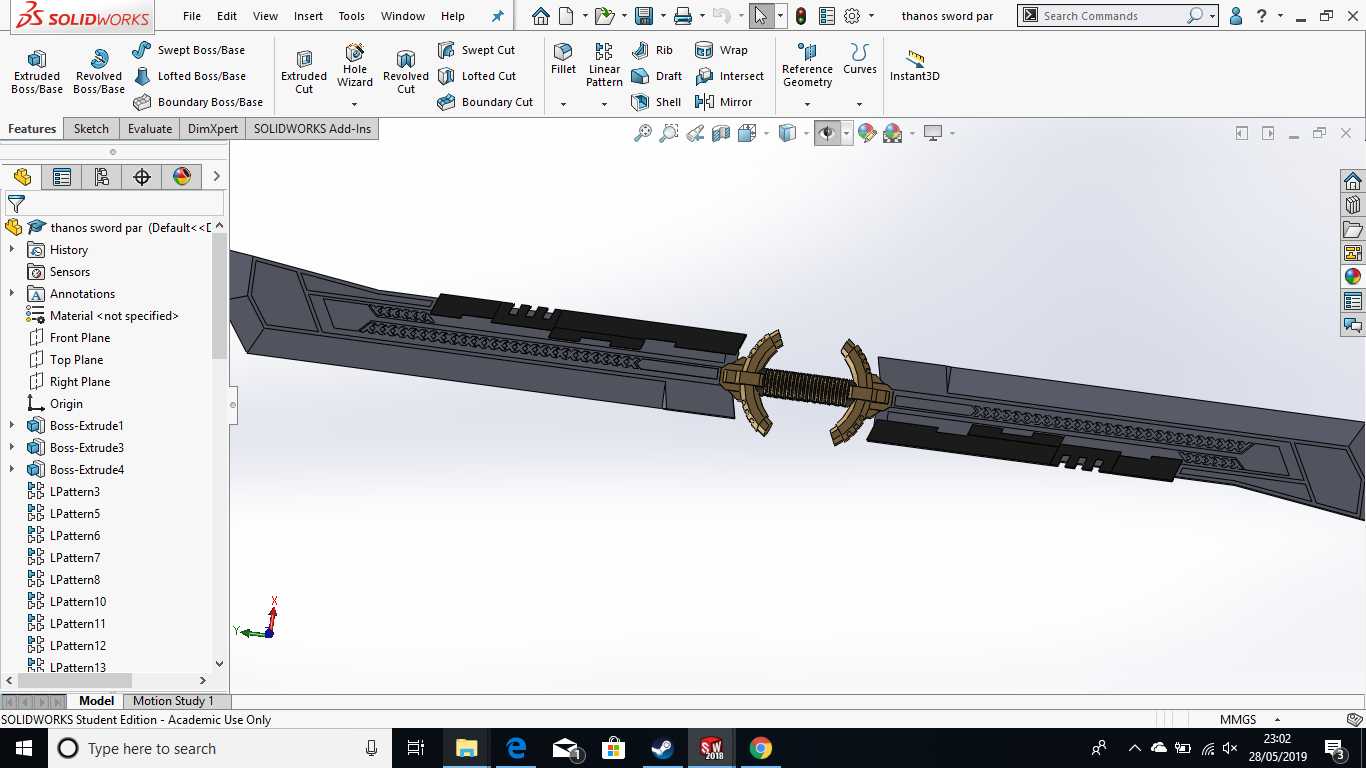Choose the Swept Boss/Base feature
This screenshot has width=1366, height=768.
click(x=189, y=50)
